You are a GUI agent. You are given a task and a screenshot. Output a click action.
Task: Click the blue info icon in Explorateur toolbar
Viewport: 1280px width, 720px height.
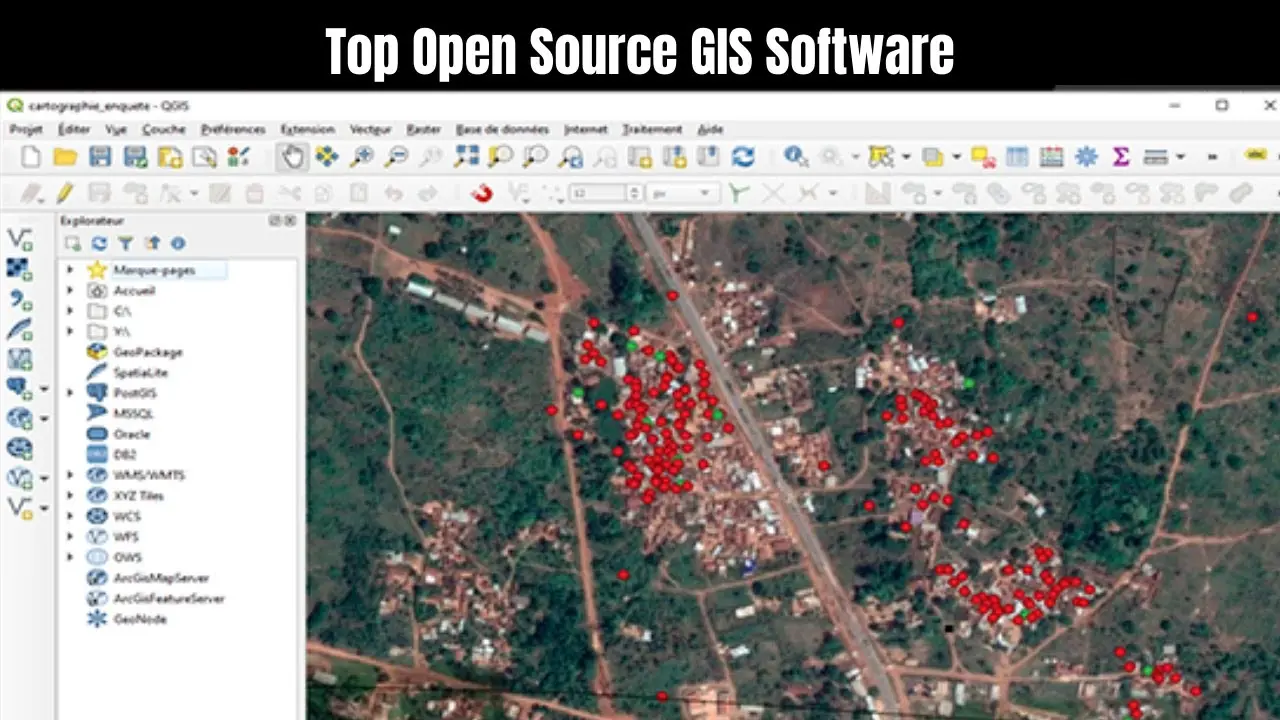[178, 242]
